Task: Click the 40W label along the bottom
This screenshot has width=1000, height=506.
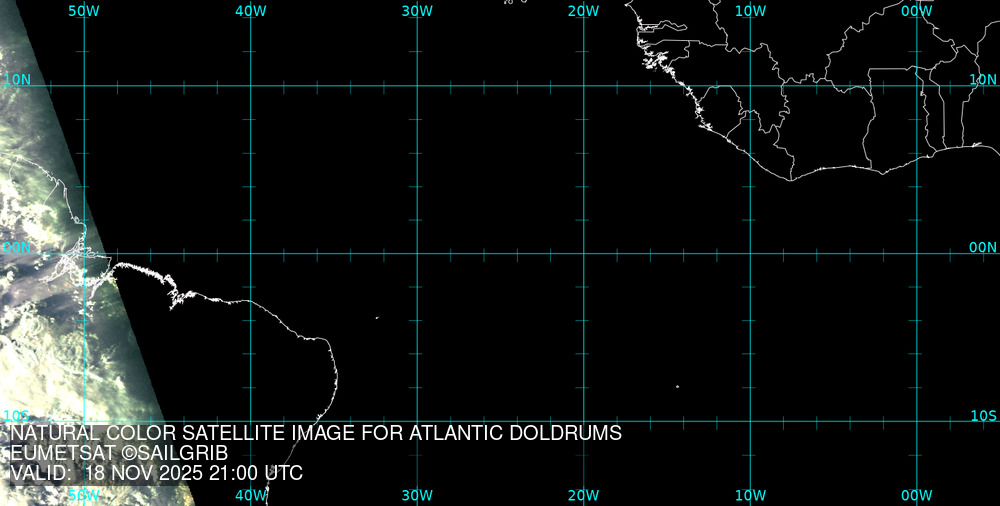Action: coord(250,495)
